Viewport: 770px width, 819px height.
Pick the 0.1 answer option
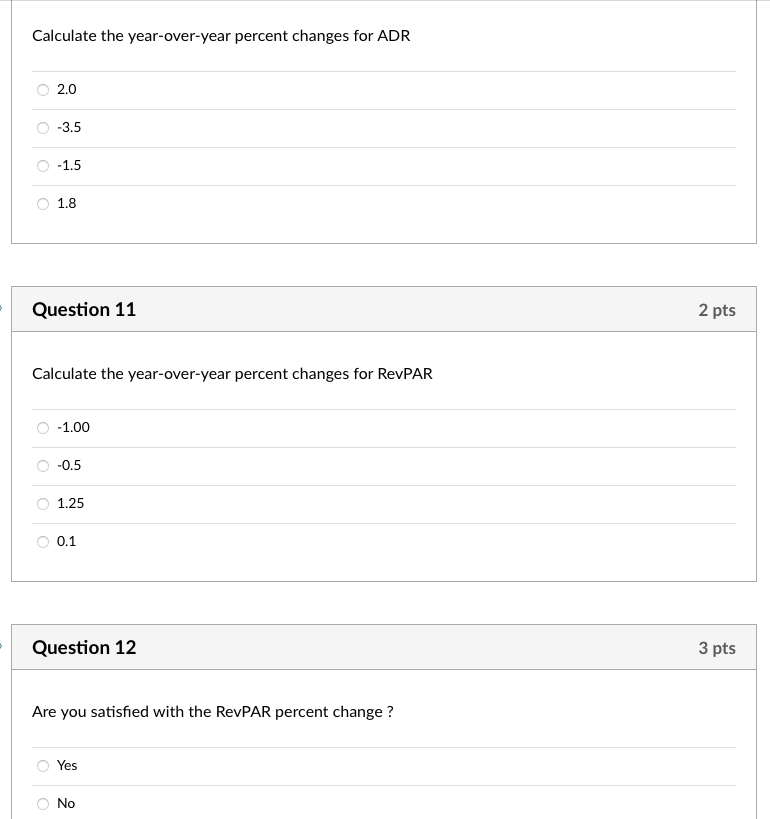click(x=43, y=541)
